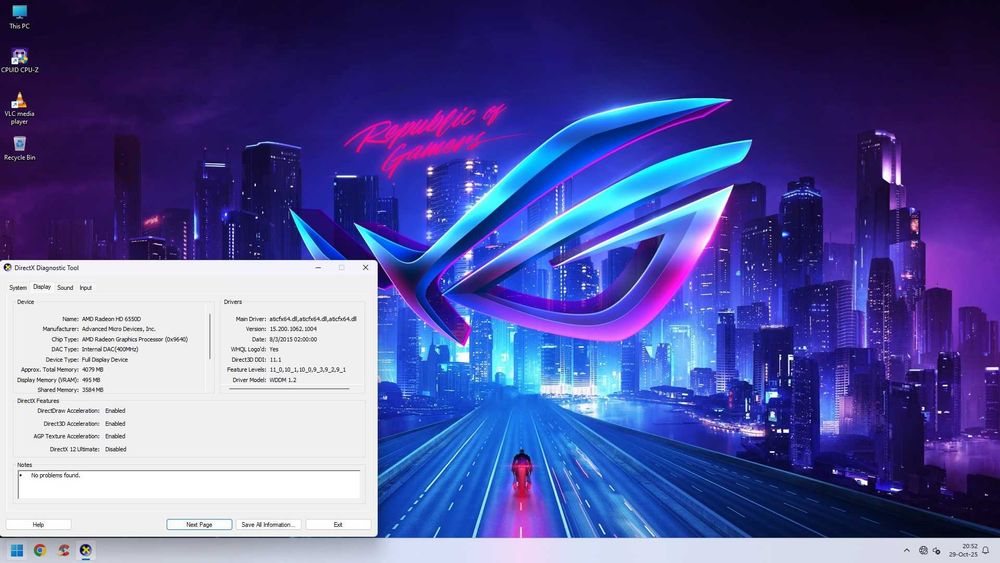The image size is (1000, 563).
Task: Open the Windows Start menu
Action: tap(17, 550)
